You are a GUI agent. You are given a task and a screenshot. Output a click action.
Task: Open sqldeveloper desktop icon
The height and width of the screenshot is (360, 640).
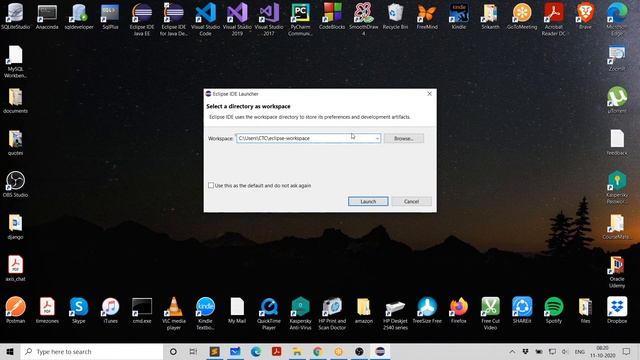[x=79, y=17]
